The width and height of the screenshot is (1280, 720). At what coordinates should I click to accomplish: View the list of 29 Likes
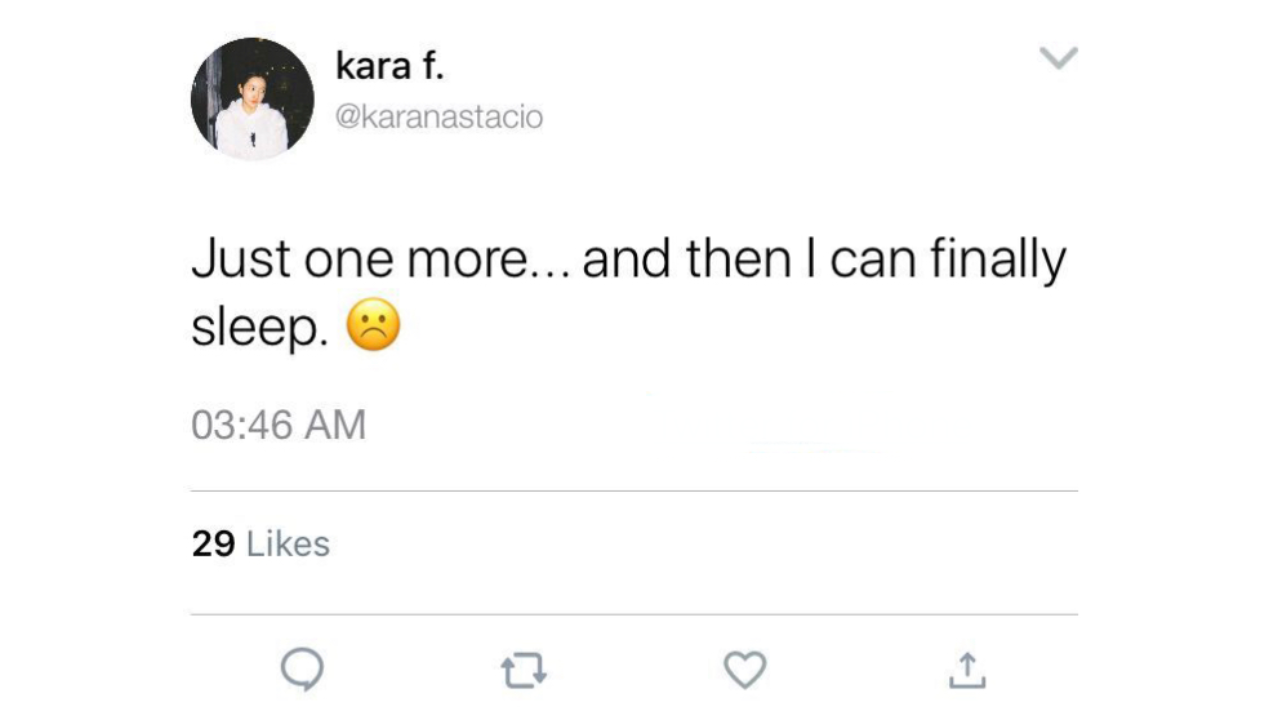pyautogui.click(x=260, y=544)
